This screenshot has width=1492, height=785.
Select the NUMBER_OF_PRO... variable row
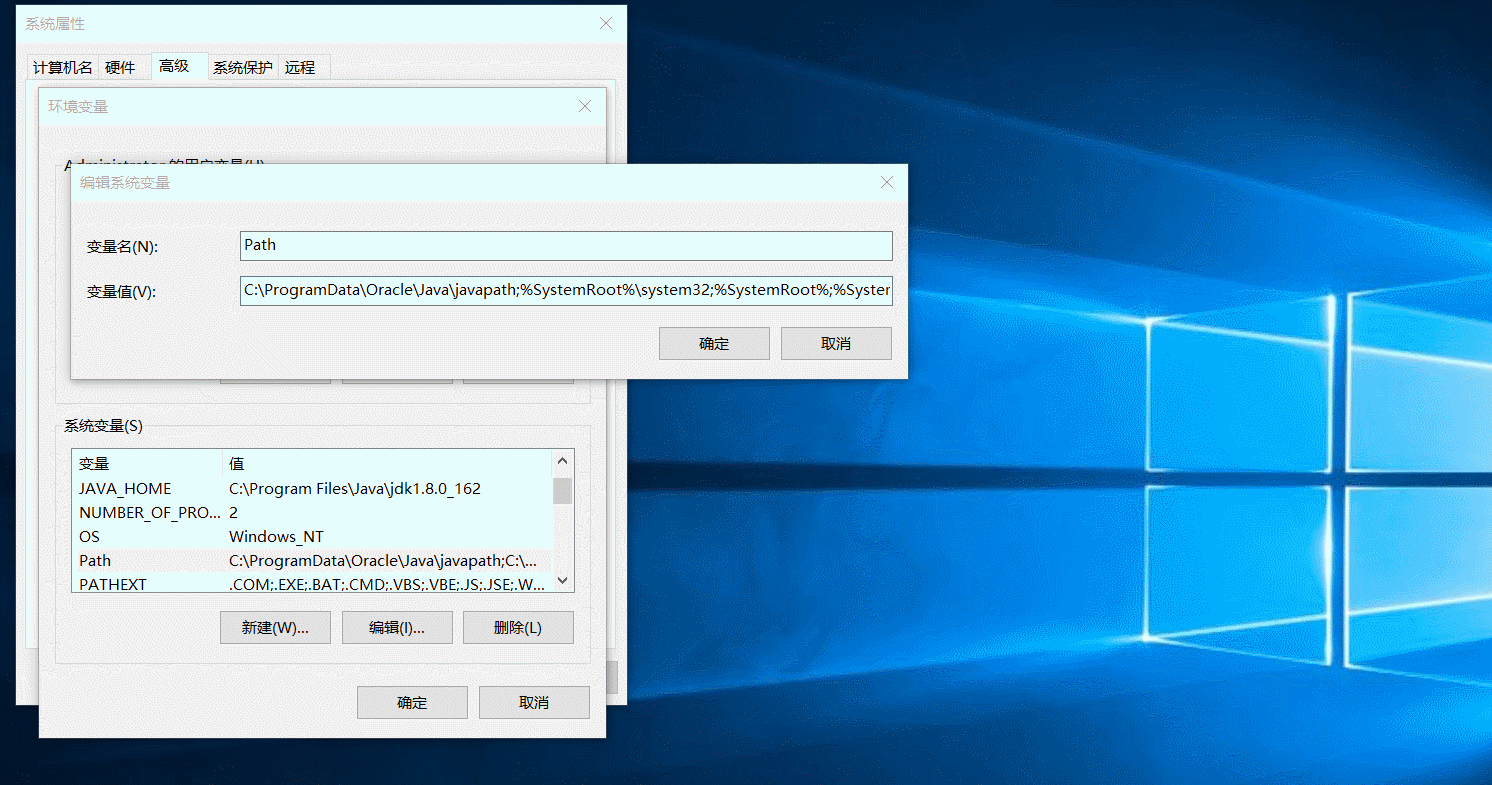click(312, 513)
